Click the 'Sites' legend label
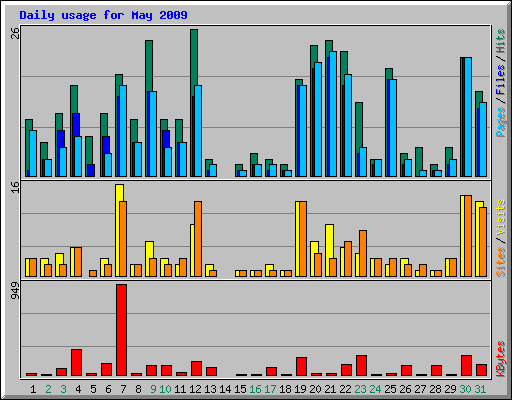 [501, 262]
